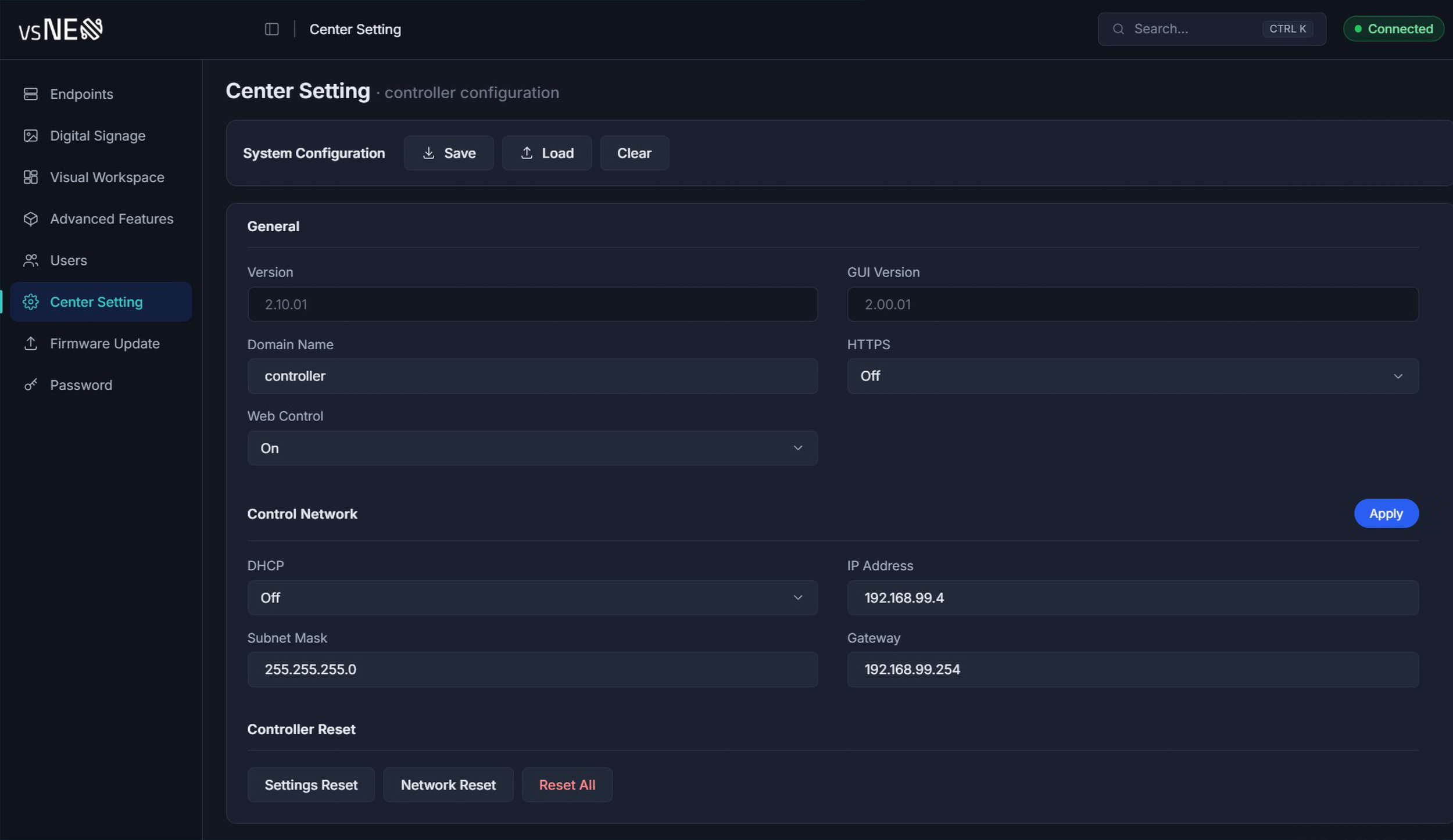
Task: Select Firmware Update in sidebar
Action: point(101,343)
